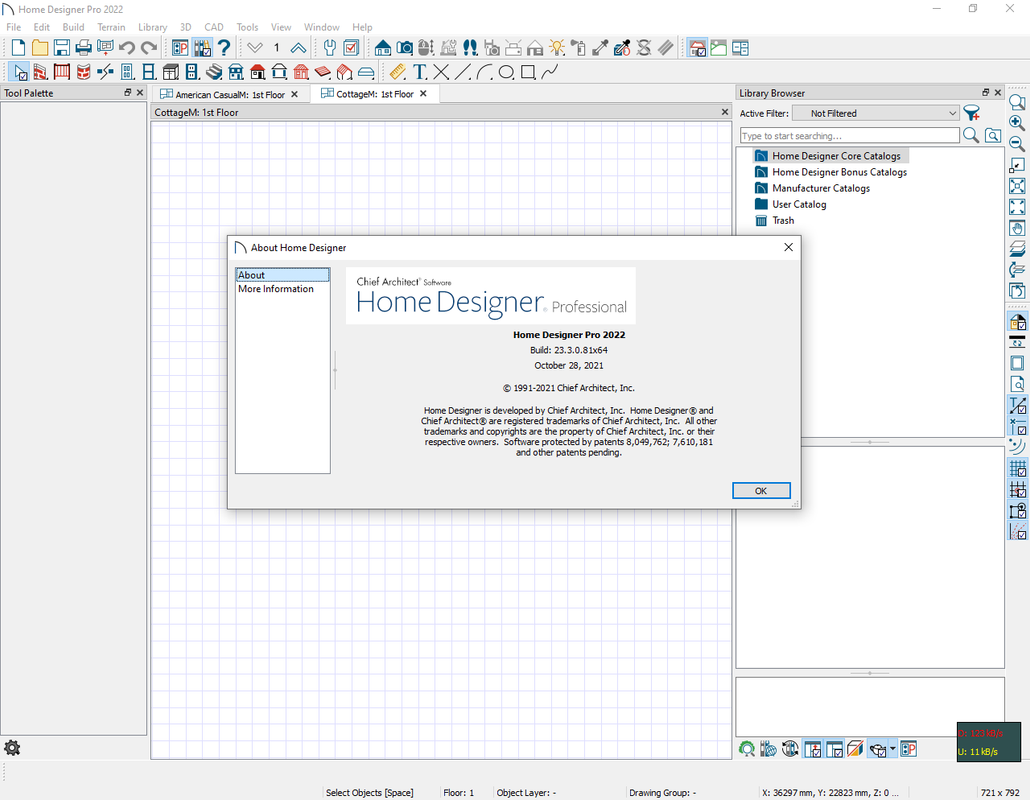Viewport: 1030px width, 800px height.
Task: Select Home Designer Core Catalogs
Action: pos(836,156)
